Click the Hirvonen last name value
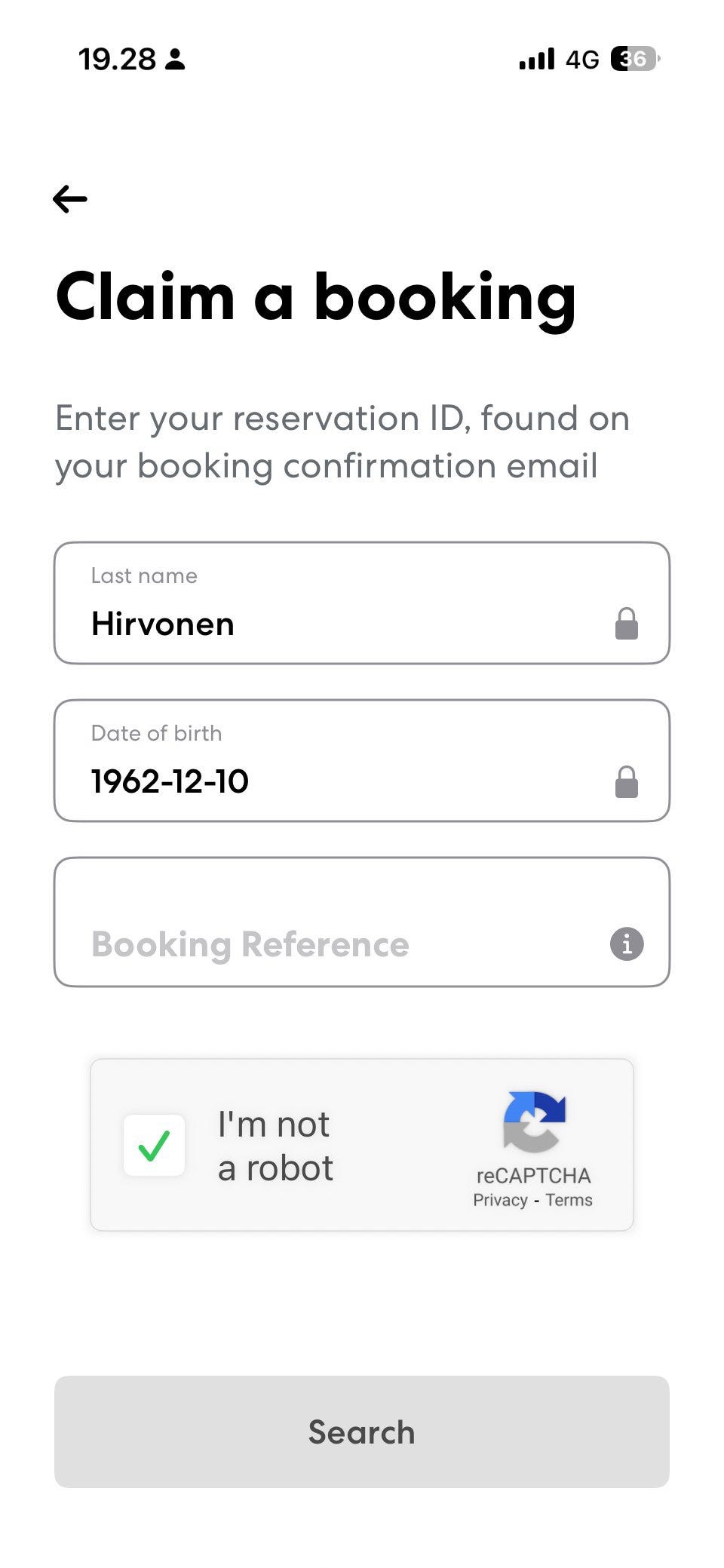The width and height of the screenshot is (724, 1568). point(163,624)
